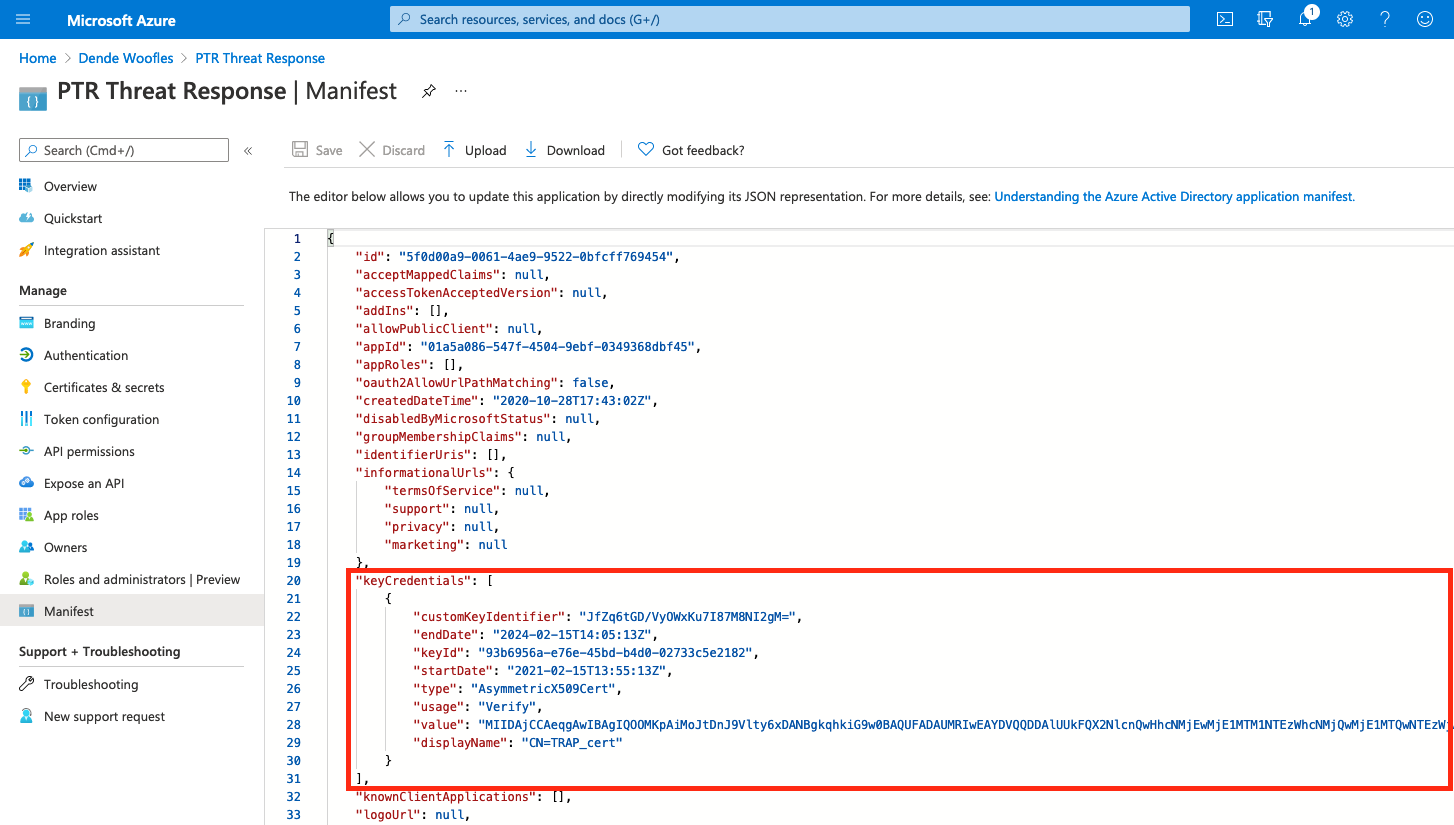This screenshot has width=1454, height=825.
Task: Open the notifications bell
Action: [x=1305, y=19]
